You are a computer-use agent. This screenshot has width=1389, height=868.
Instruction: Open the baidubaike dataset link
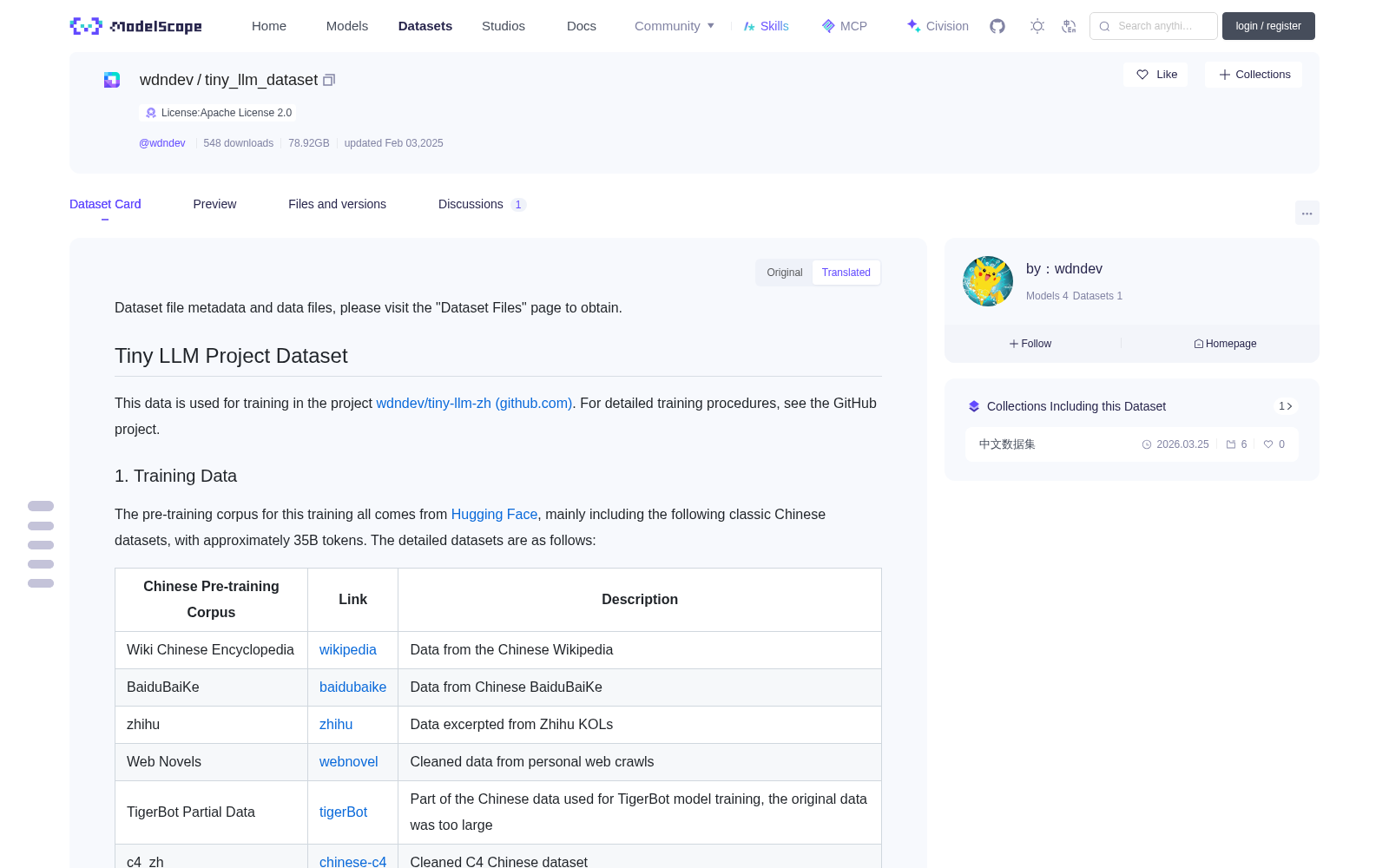pyautogui.click(x=352, y=687)
